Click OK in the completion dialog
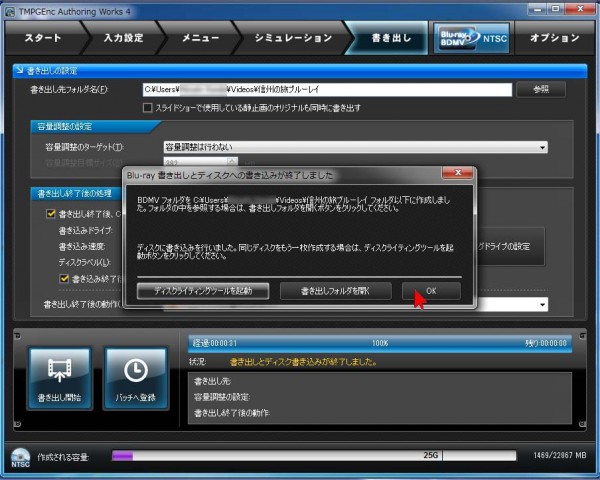Viewport: 600px width, 480px height. (x=431, y=291)
